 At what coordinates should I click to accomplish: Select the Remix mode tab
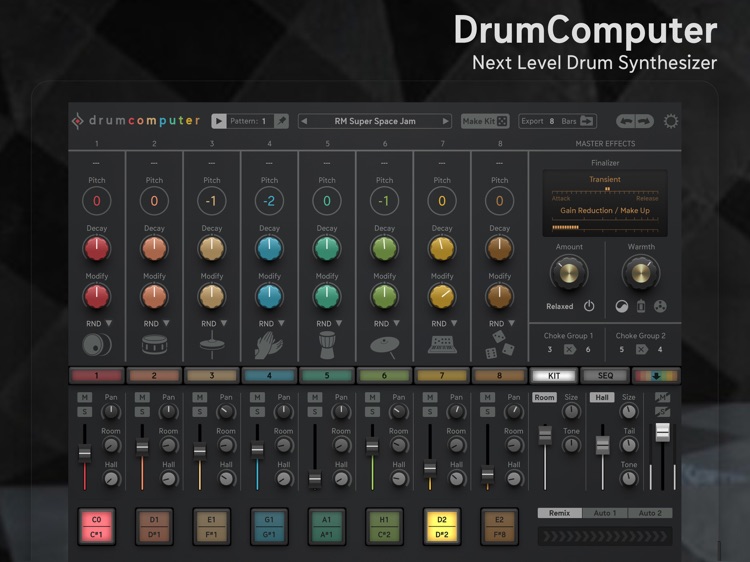pos(560,513)
